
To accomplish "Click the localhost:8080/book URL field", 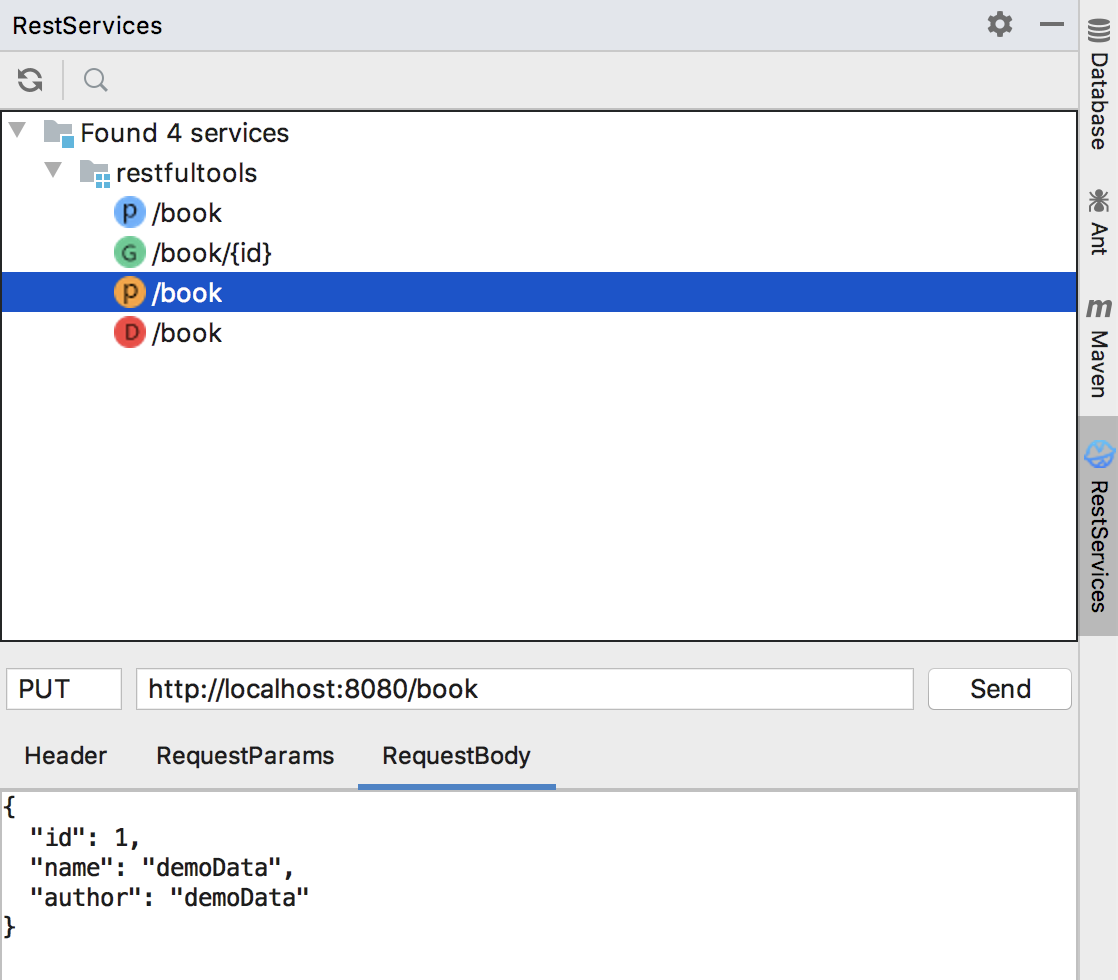I will coord(524,689).
